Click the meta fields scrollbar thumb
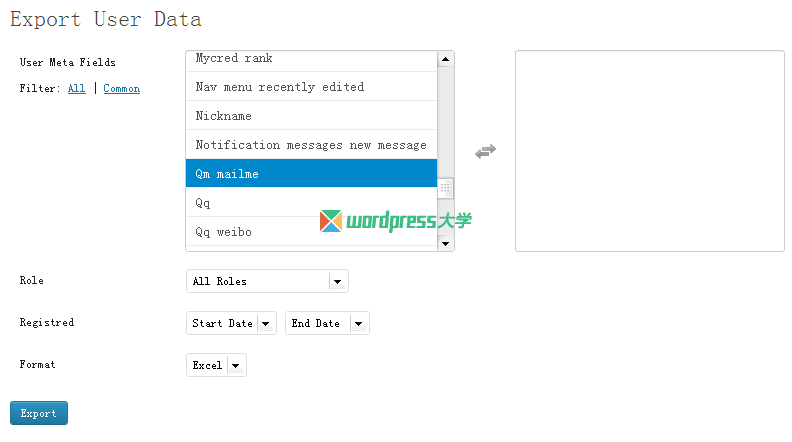Screen dimensions: 792x442 (x=446, y=187)
